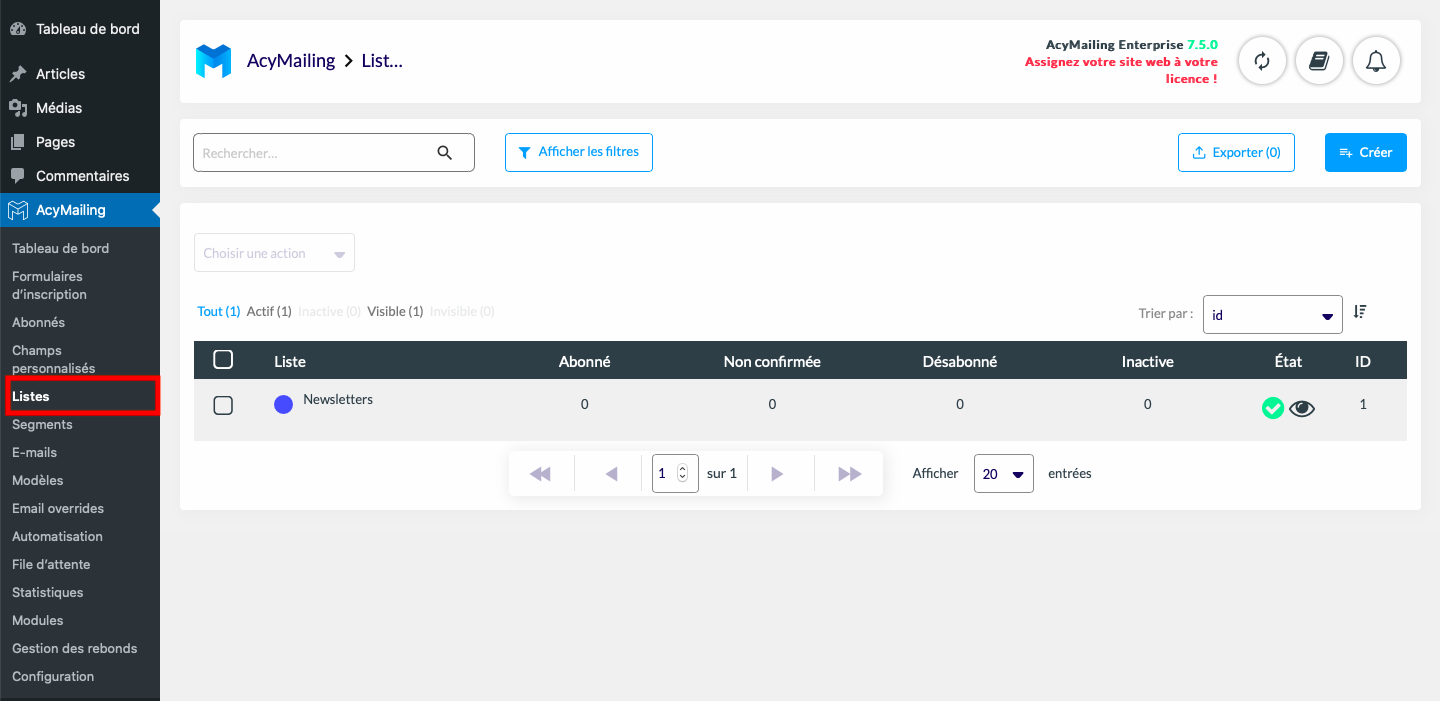Click the AcyMailing breadcrumb link

tap(291, 61)
